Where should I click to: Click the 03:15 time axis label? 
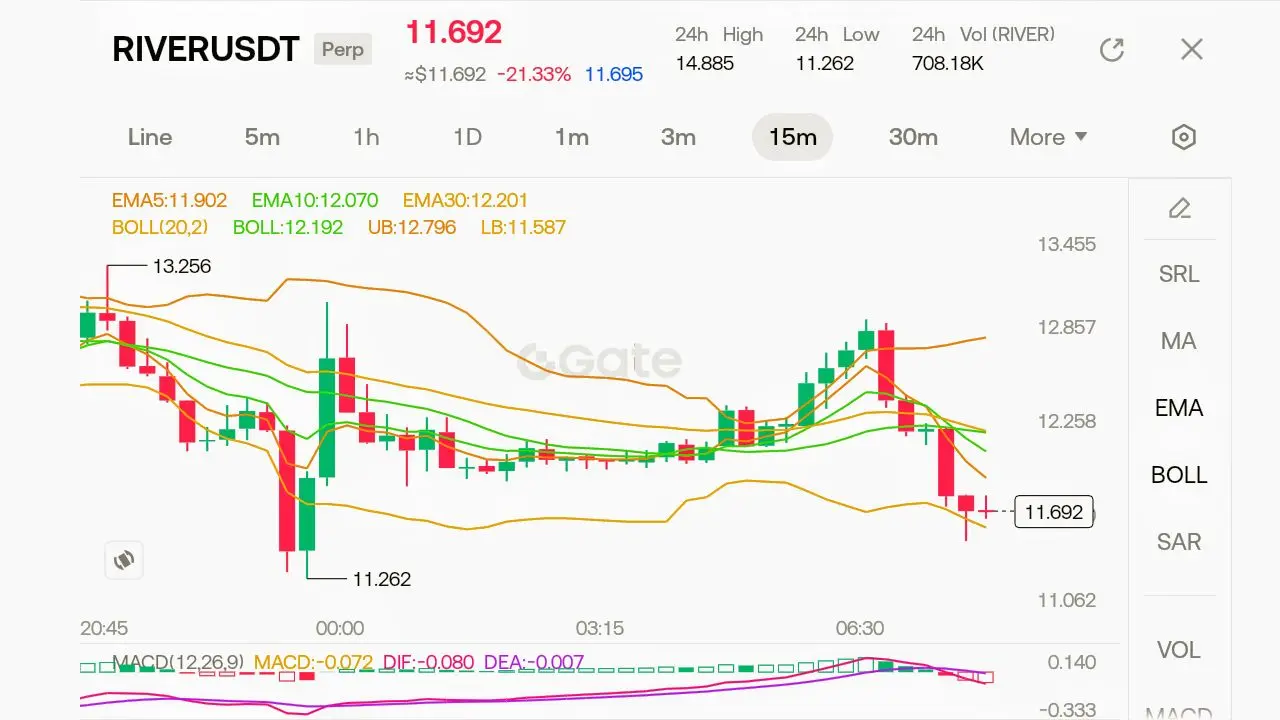tap(600, 629)
